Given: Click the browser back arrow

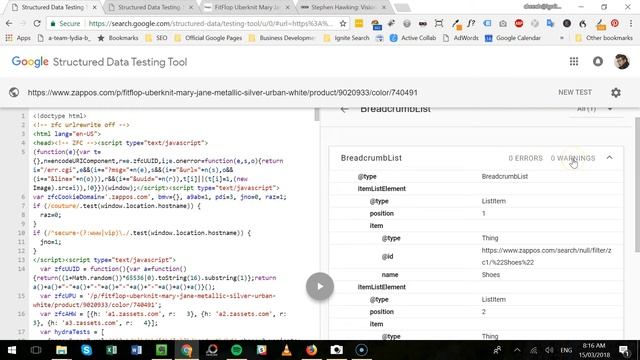Looking at the screenshot, I should point(9,24).
